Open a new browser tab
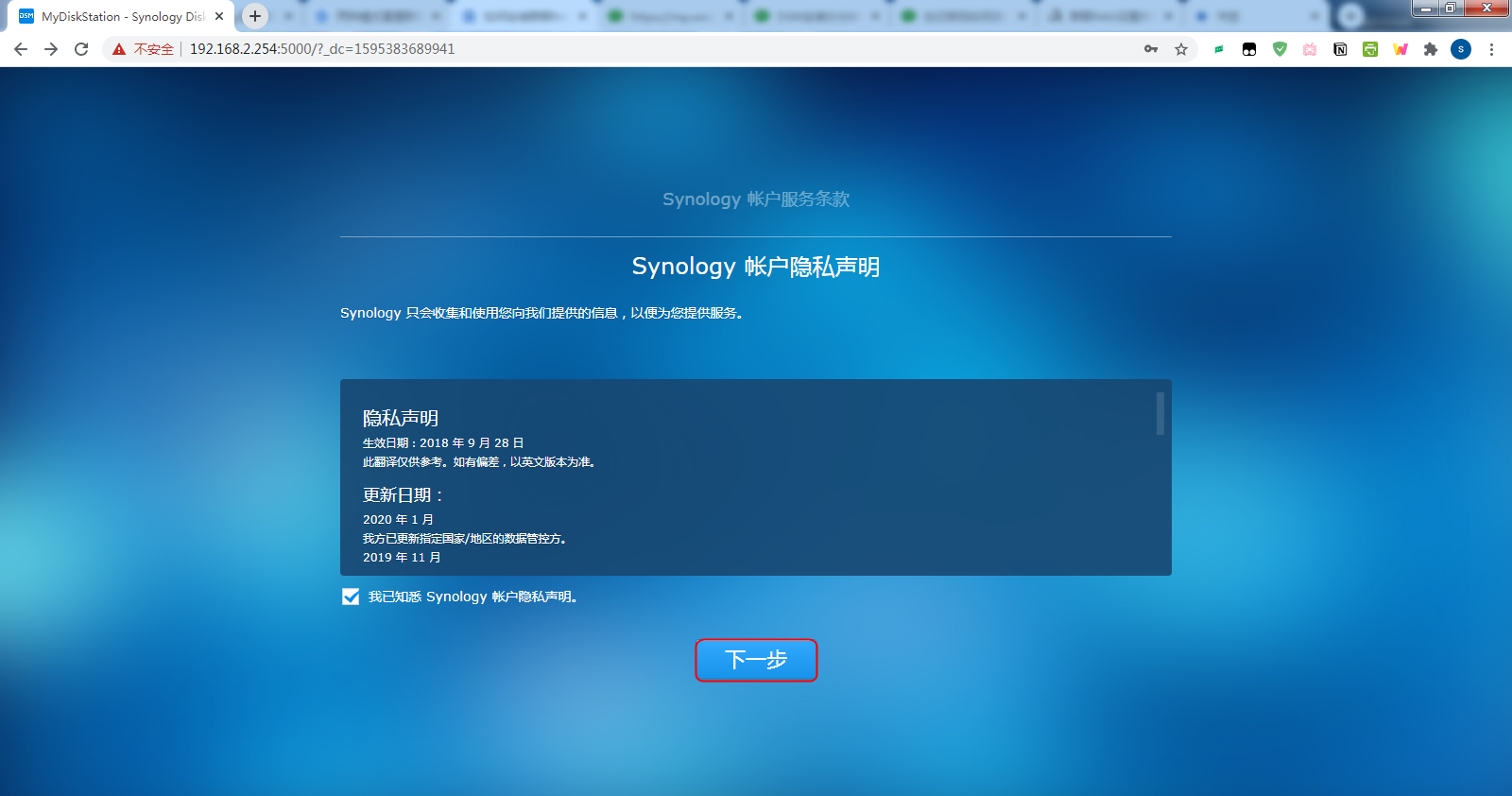The height and width of the screenshot is (796, 1512). point(255,16)
